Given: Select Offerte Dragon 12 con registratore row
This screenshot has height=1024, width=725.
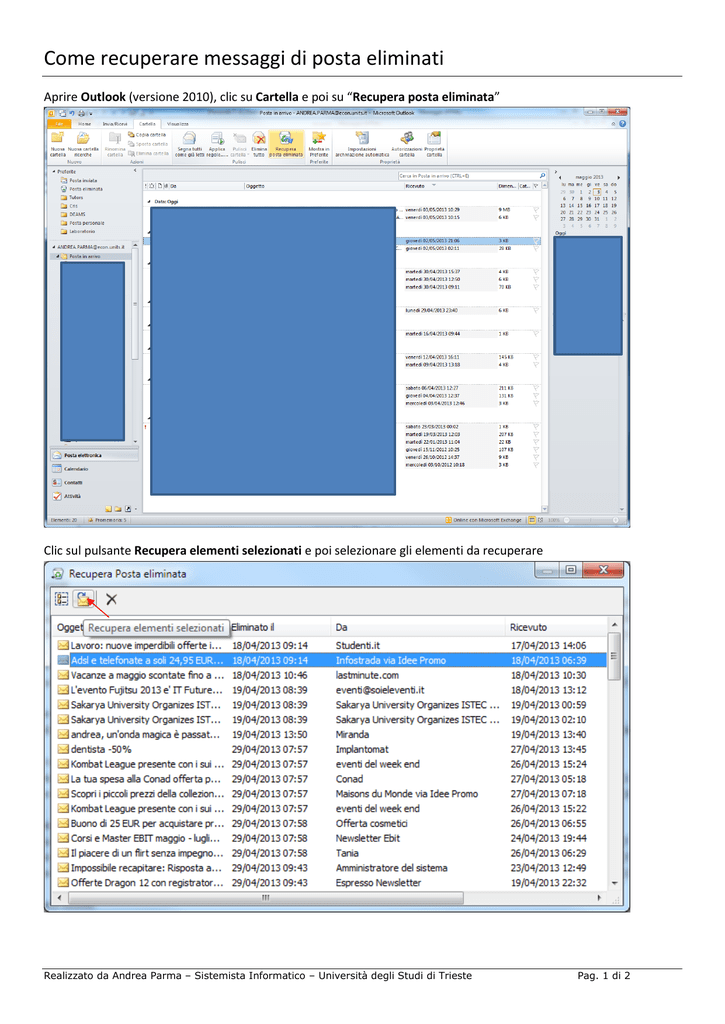Looking at the screenshot, I should point(331,883).
